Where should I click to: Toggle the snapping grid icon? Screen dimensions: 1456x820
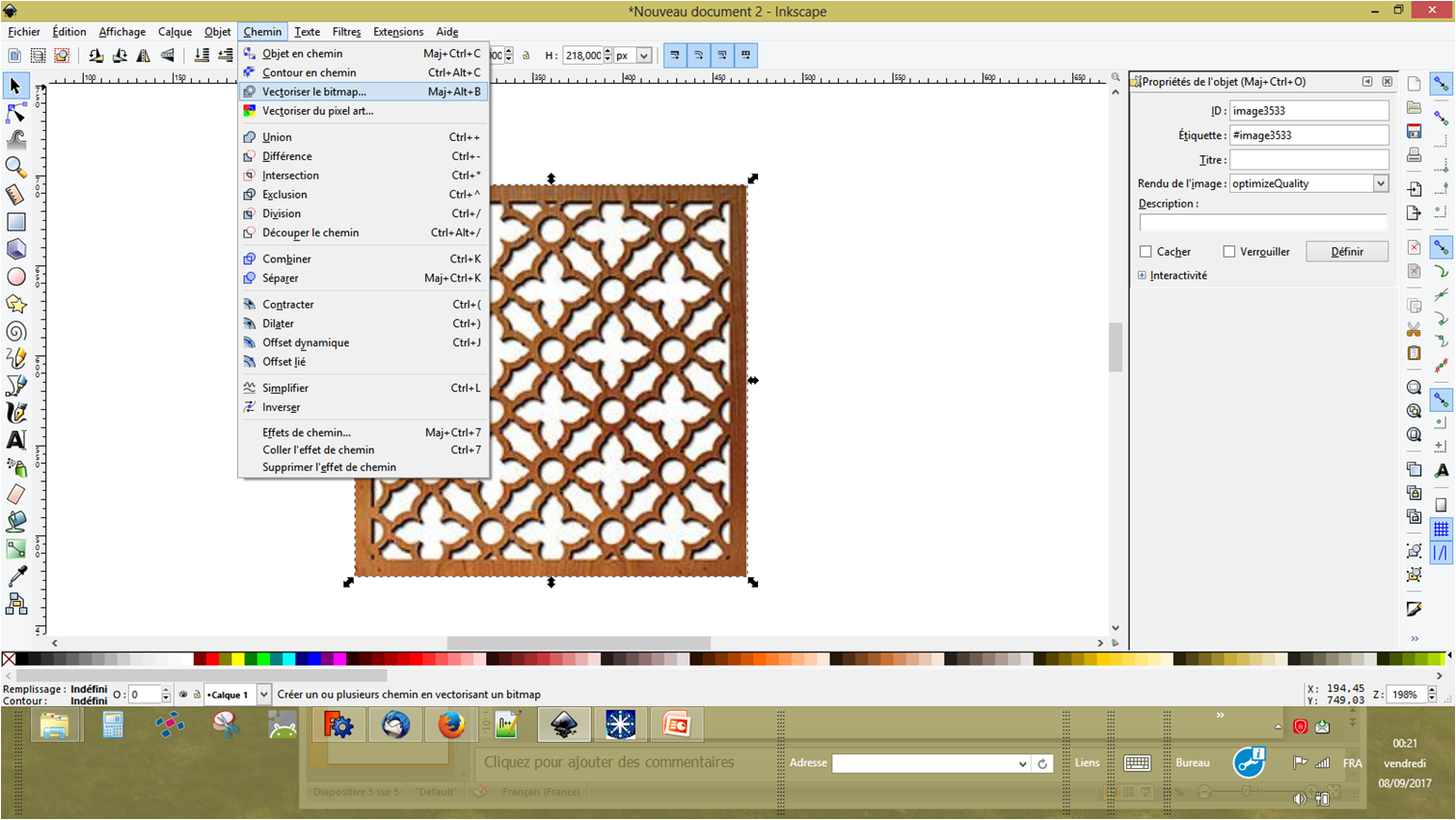click(x=1441, y=529)
